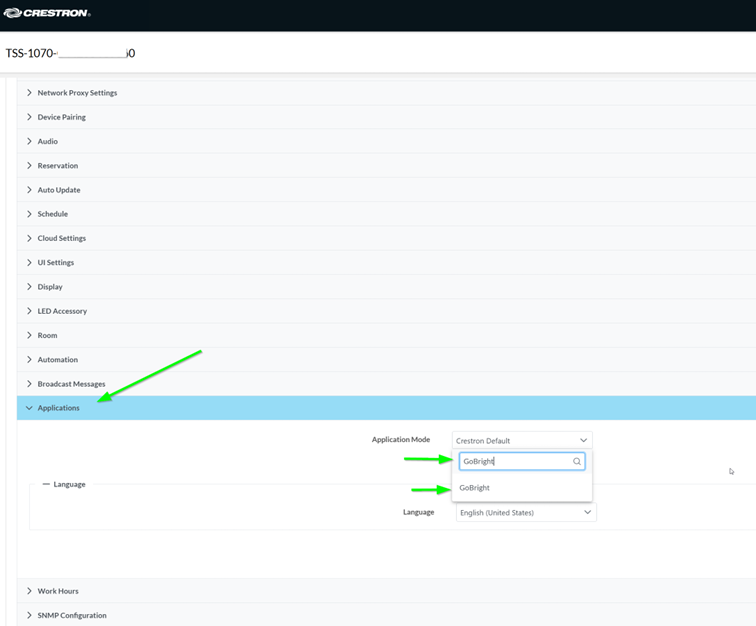Open the Cloud Settings section
Viewport: 756px width, 626px height.
click(61, 238)
